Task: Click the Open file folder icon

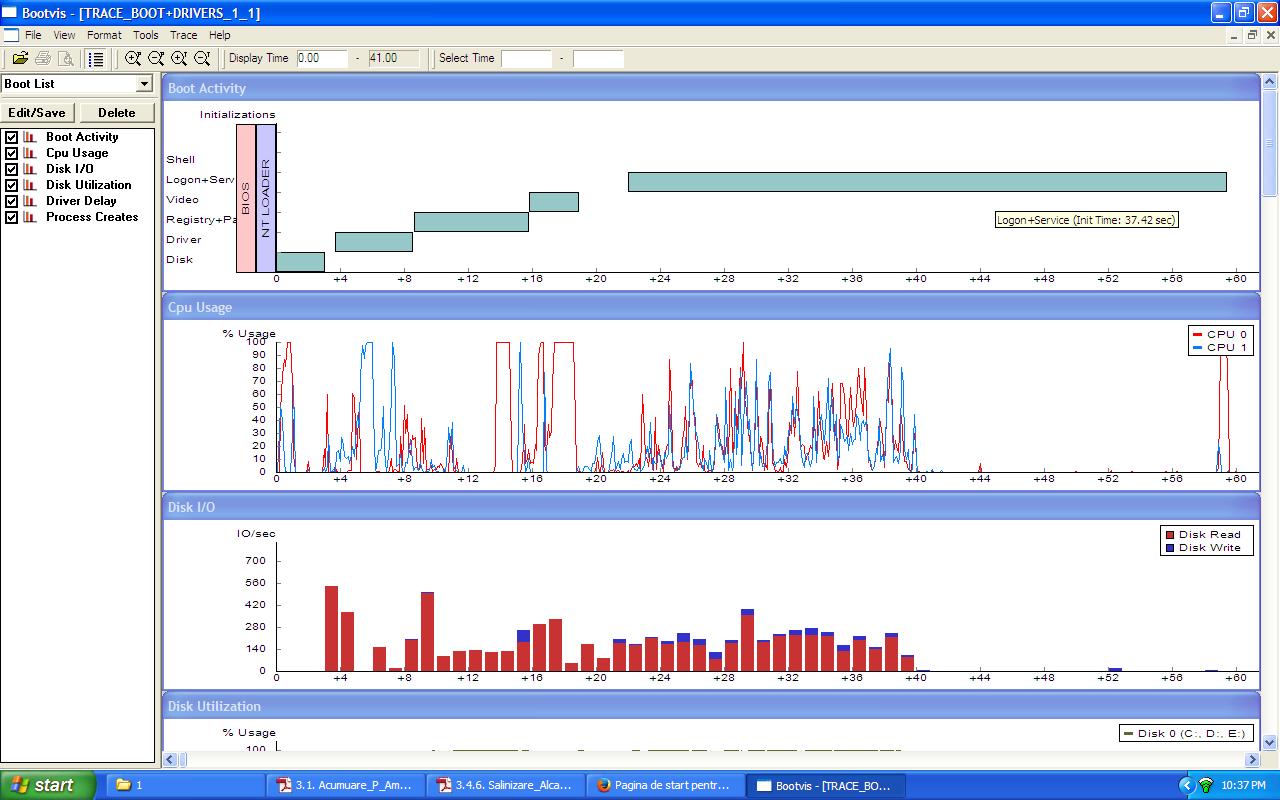Action: pyautogui.click(x=20, y=59)
